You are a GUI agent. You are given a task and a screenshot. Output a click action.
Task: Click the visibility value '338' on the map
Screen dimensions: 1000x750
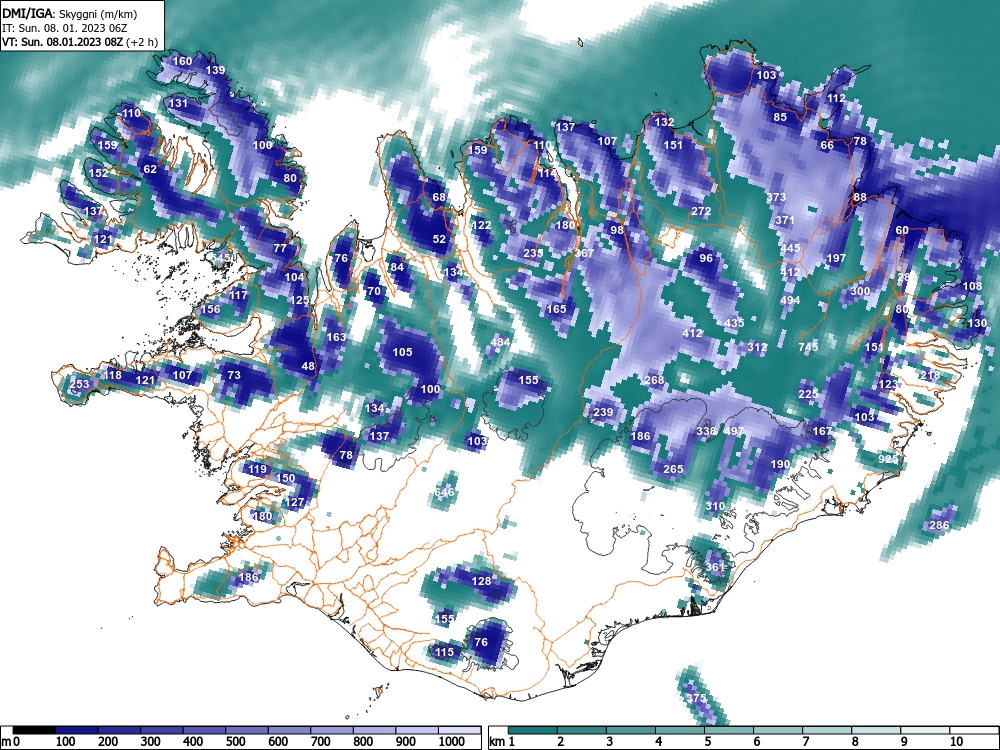[706, 431]
